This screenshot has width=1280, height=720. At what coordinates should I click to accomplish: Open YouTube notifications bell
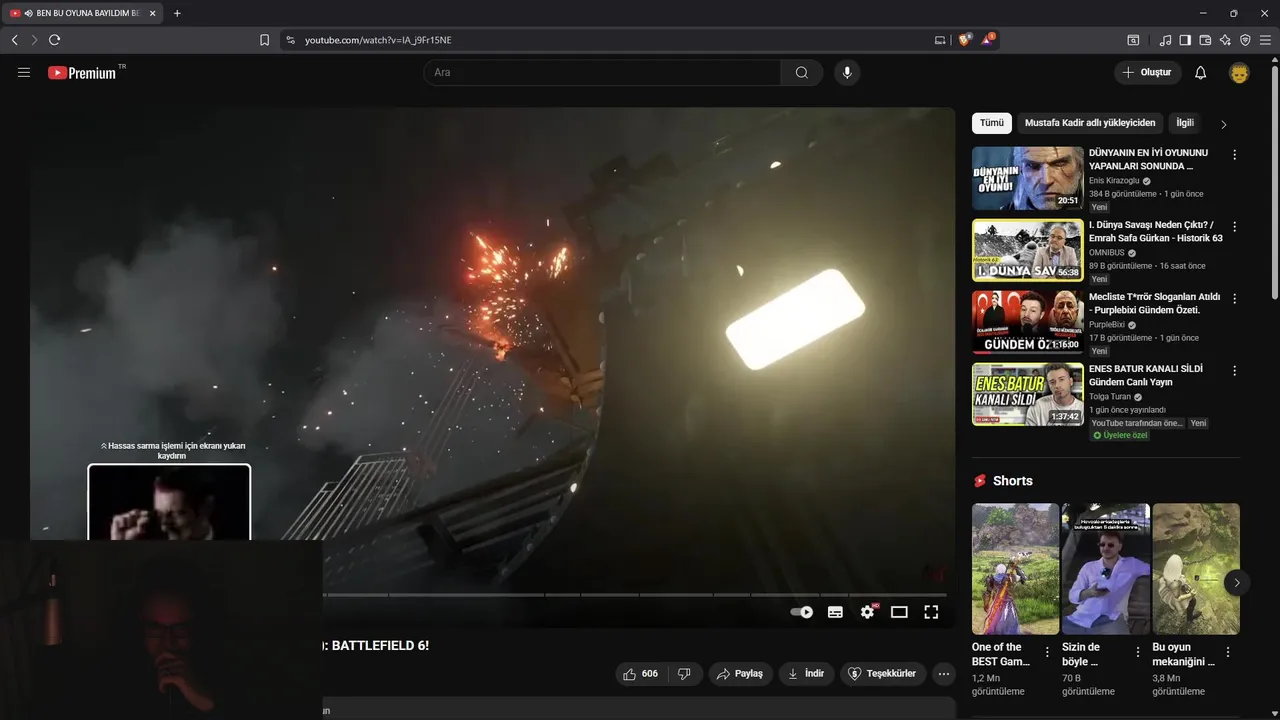(x=1201, y=72)
